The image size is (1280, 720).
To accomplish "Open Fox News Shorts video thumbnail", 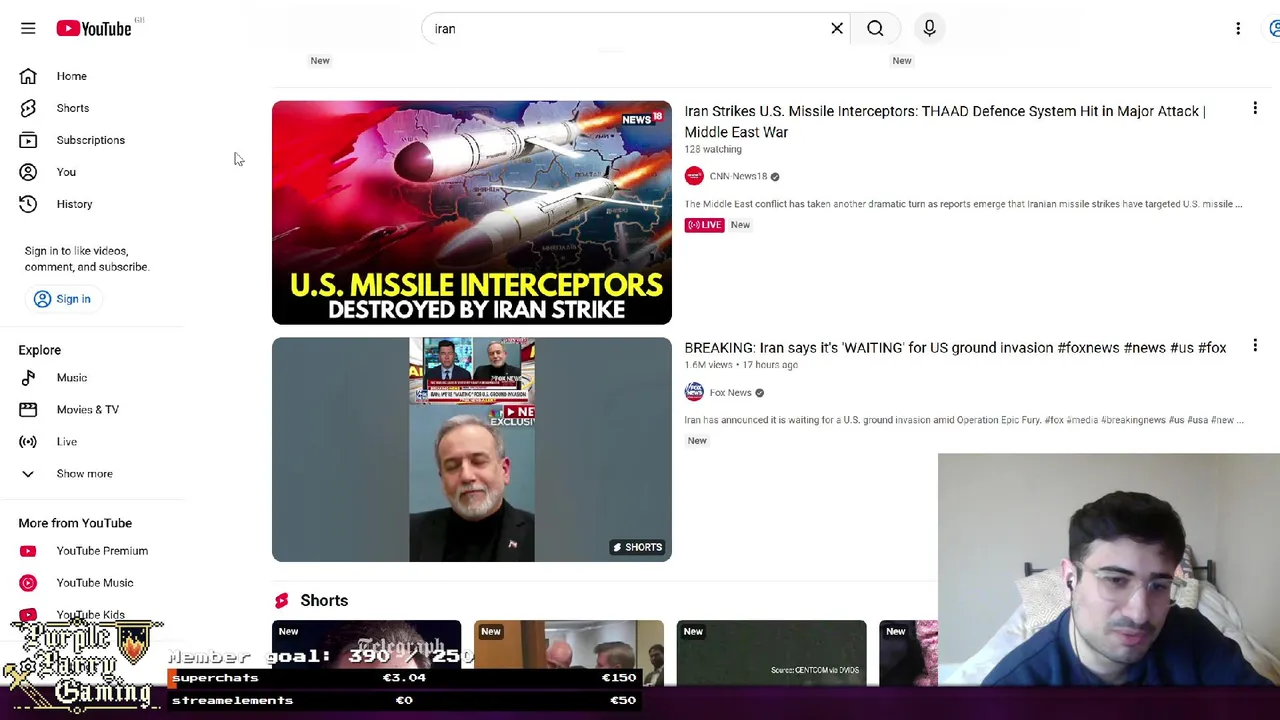I will 472,449.
